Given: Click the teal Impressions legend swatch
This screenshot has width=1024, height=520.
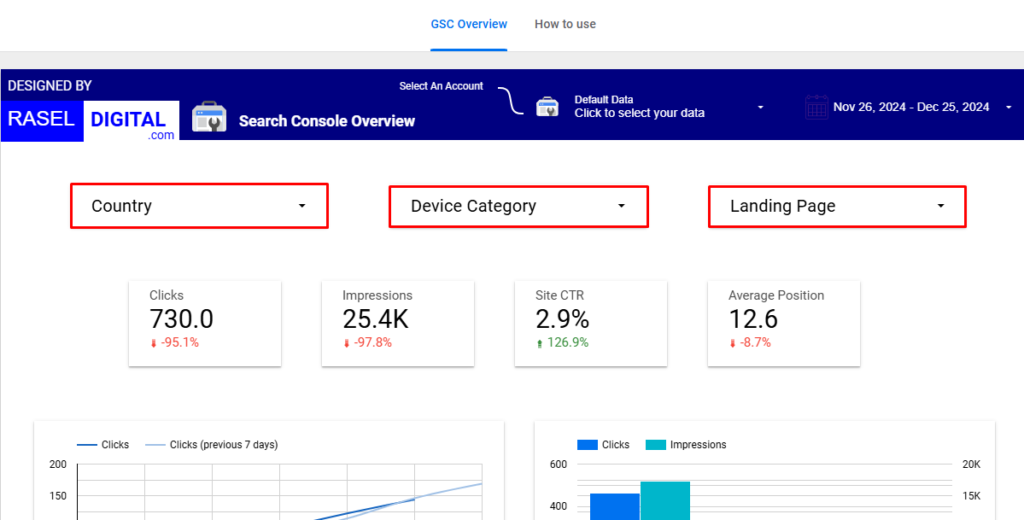Looking at the screenshot, I should click(x=655, y=445).
